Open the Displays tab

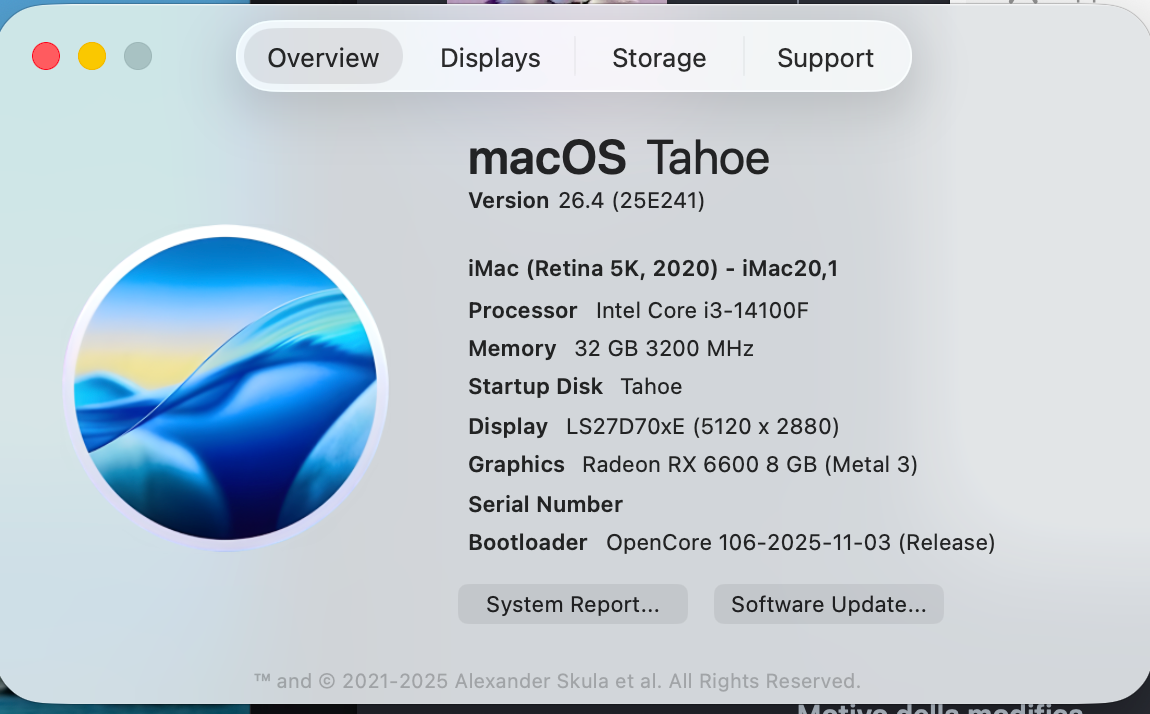490,58
